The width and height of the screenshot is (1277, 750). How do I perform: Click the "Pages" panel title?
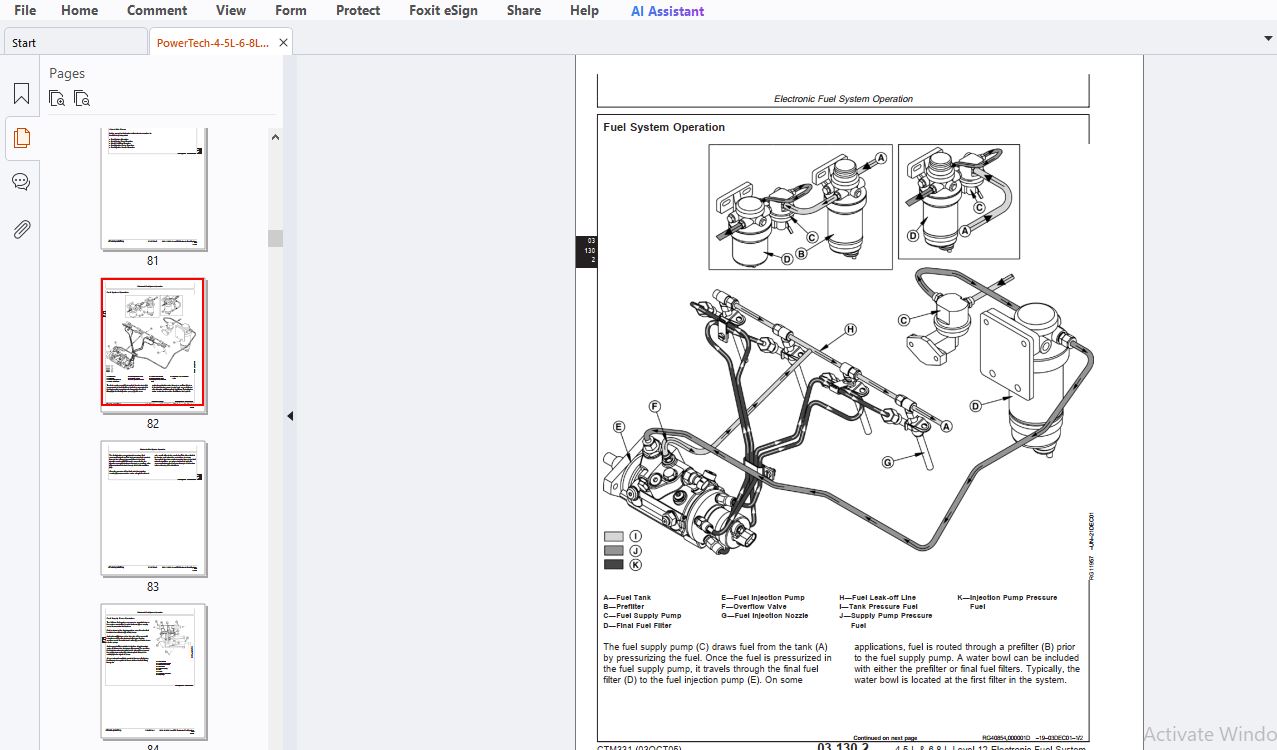(x=67, y=73)
